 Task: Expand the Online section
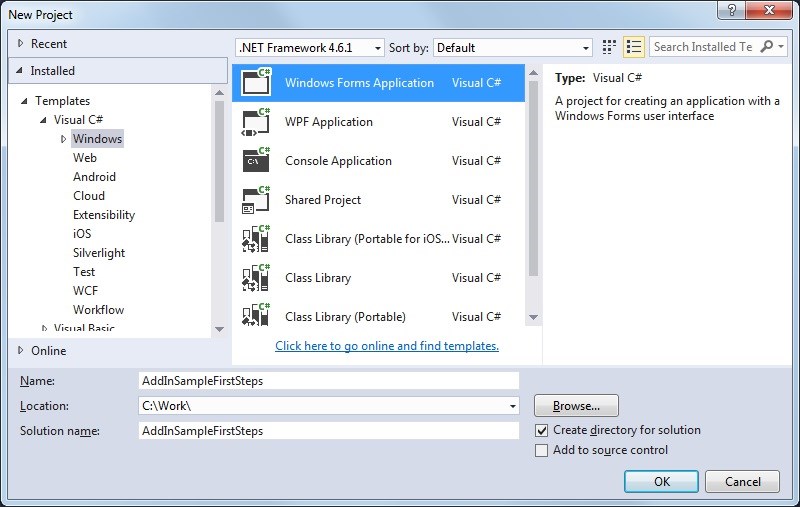pyautogui.click(x=20, y=350)
